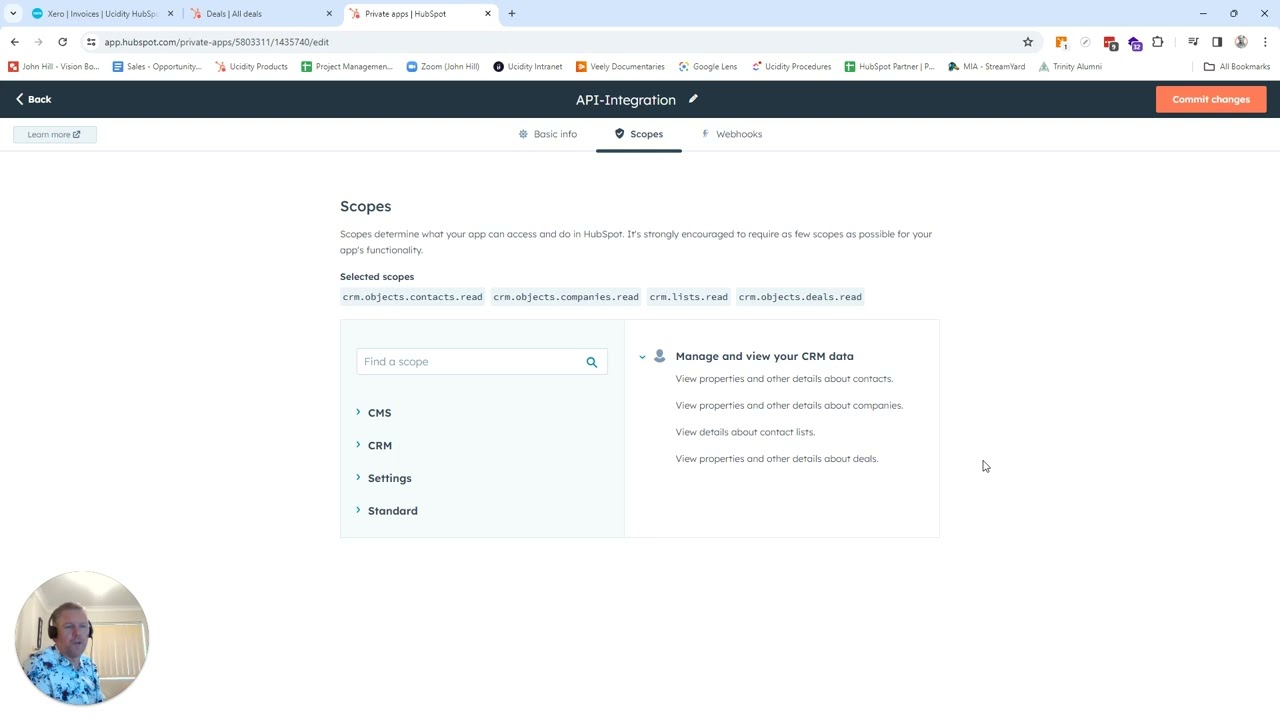Click the crm.objects.contacts.read scope tag
Image resolution: width=1280 pixels, height=720 pixels.
[412, 297]
